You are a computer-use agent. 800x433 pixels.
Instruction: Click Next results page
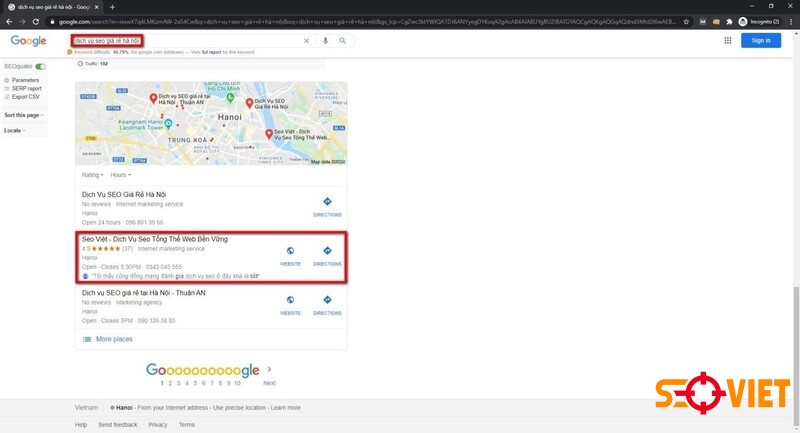pyautogui.click(x=269, y=383)
